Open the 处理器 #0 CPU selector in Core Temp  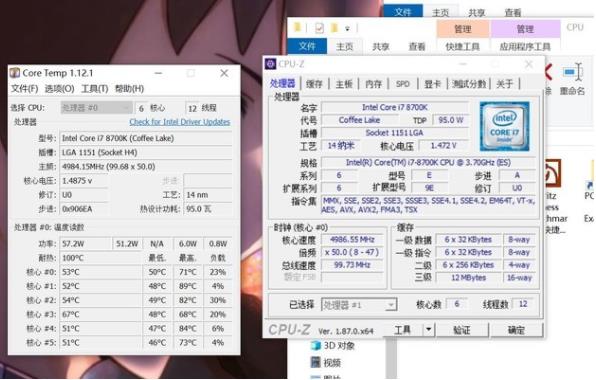coord(96,108)
